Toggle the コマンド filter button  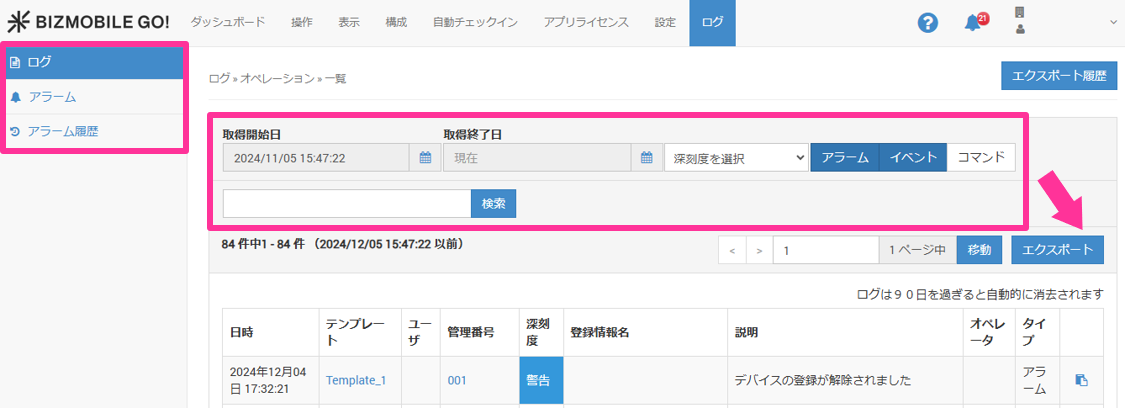point(981,158)
